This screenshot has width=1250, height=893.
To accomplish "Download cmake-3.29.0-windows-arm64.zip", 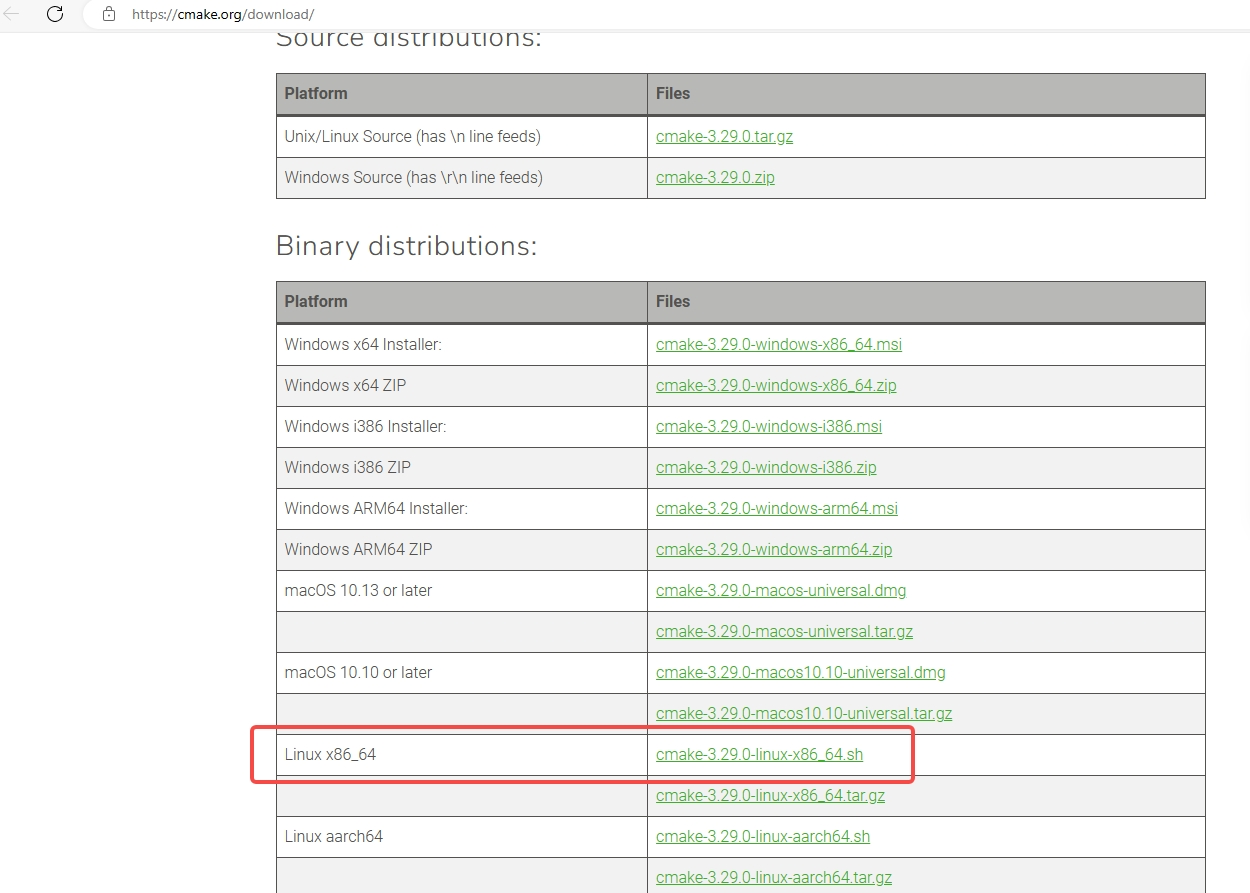I will pyautogui.click(x=774, y=549).
